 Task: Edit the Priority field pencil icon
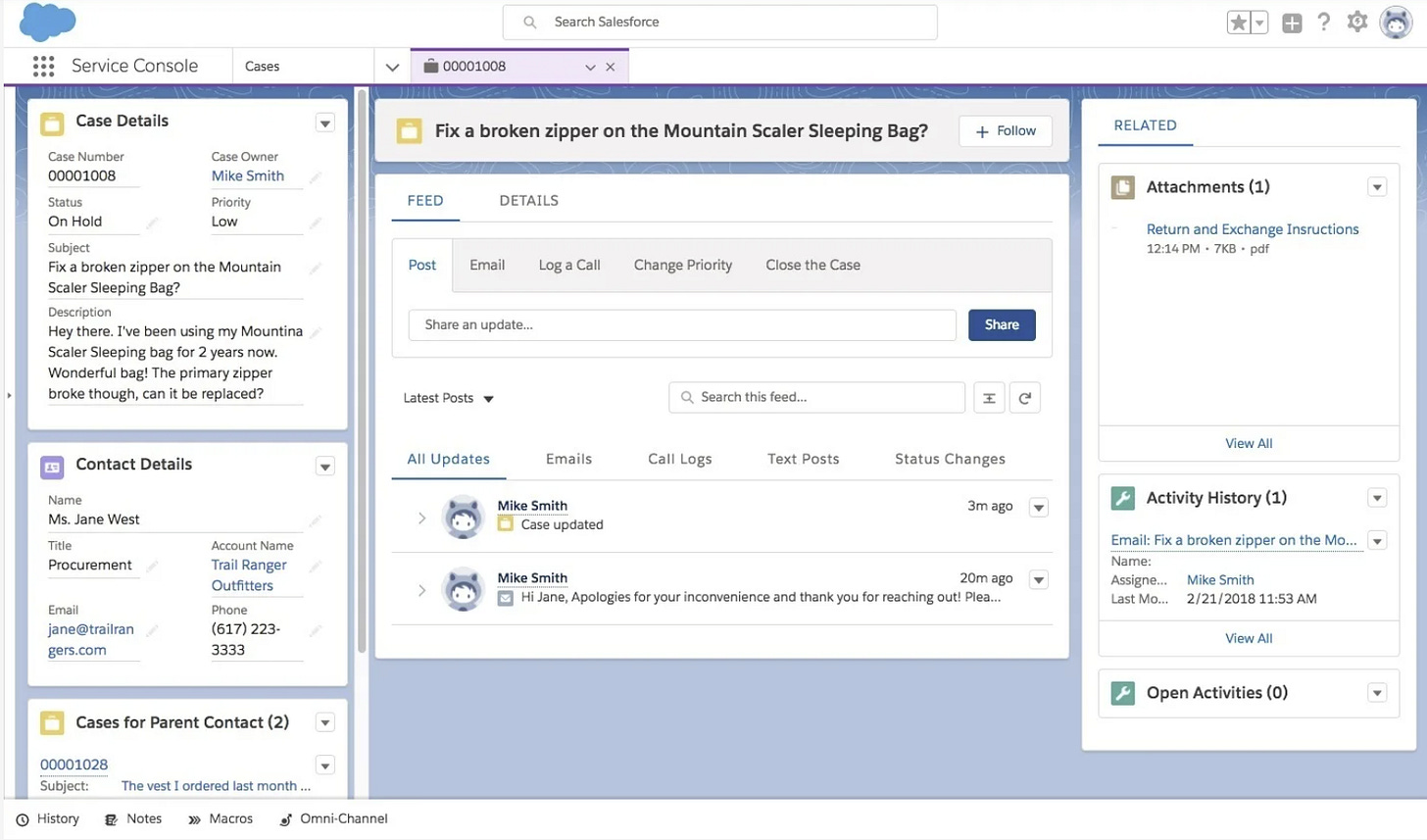coord(316,223)
